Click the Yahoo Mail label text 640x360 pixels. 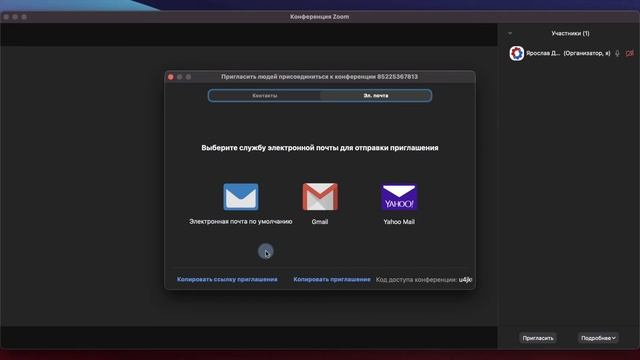(399, 222)
